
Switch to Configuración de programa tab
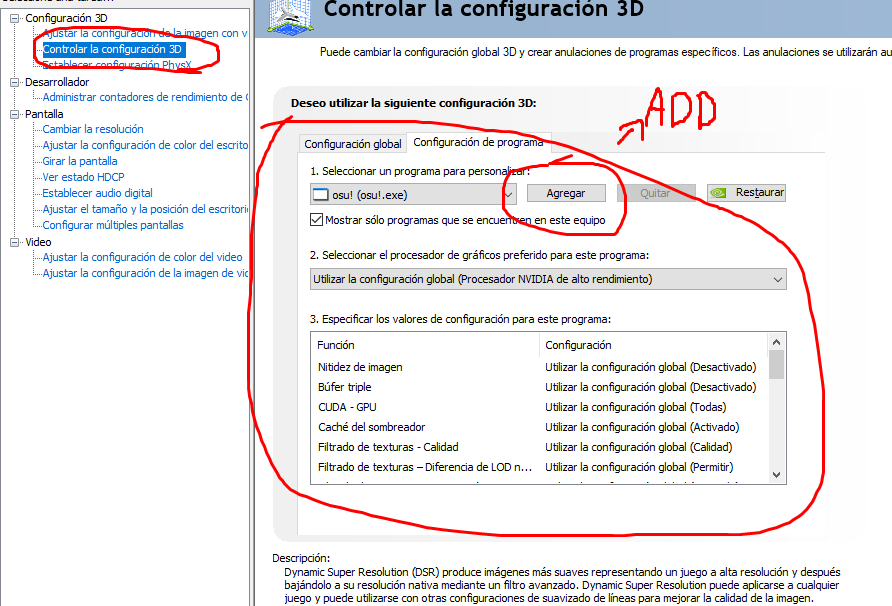pos(478,142)
